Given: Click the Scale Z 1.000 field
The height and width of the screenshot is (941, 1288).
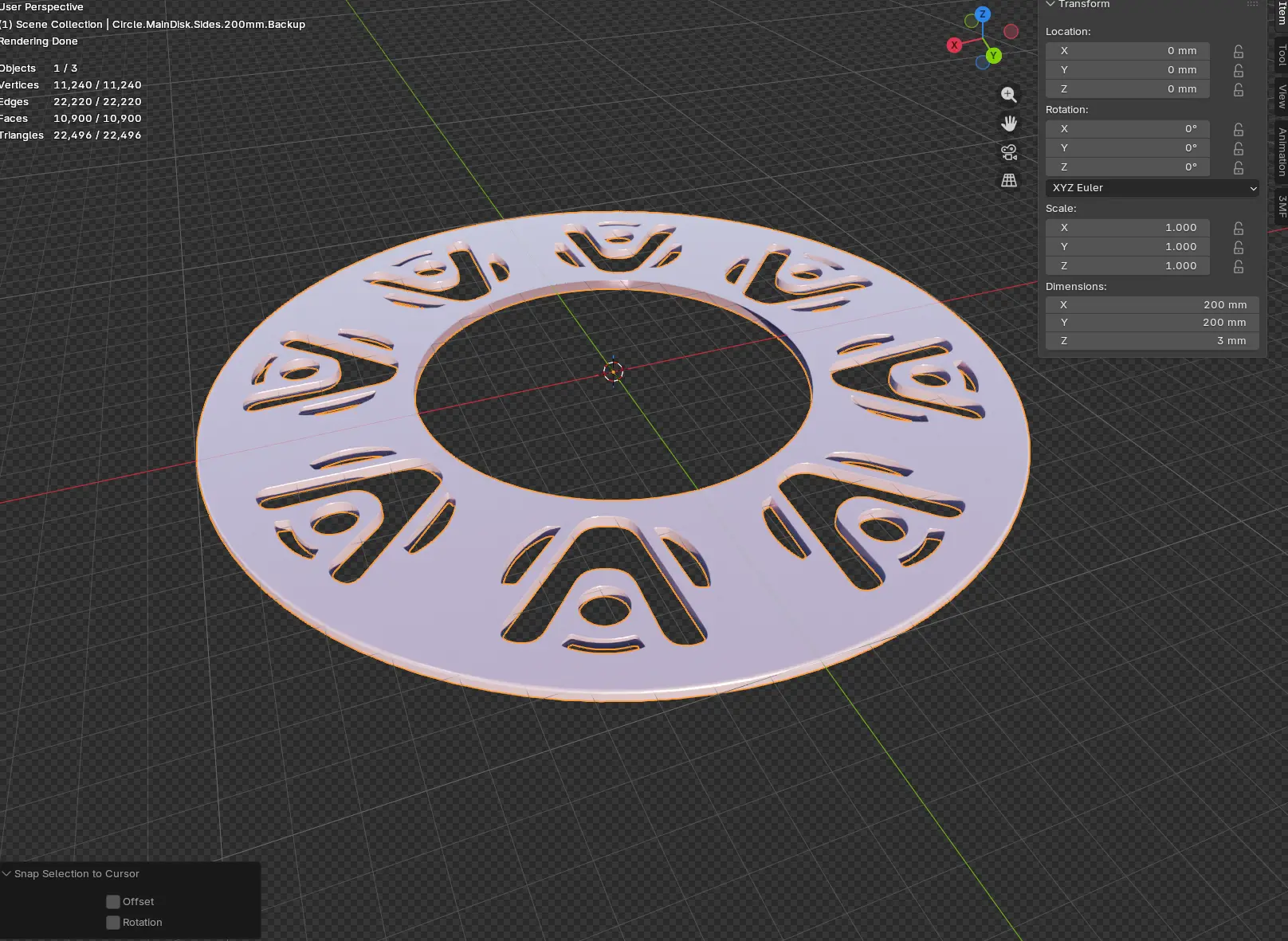Looking at the screenshot, I should [1128, 266].
